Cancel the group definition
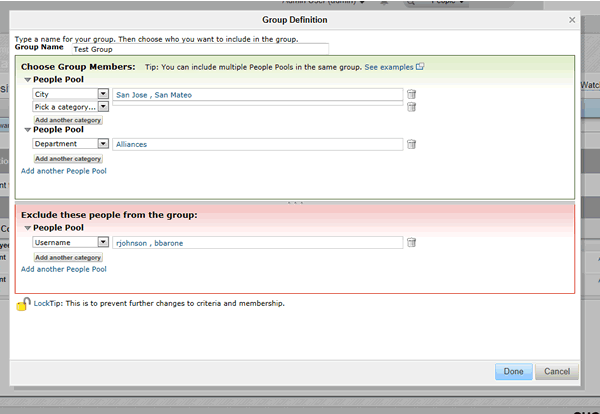The image size is (600, 414). (x=557, y=372)
